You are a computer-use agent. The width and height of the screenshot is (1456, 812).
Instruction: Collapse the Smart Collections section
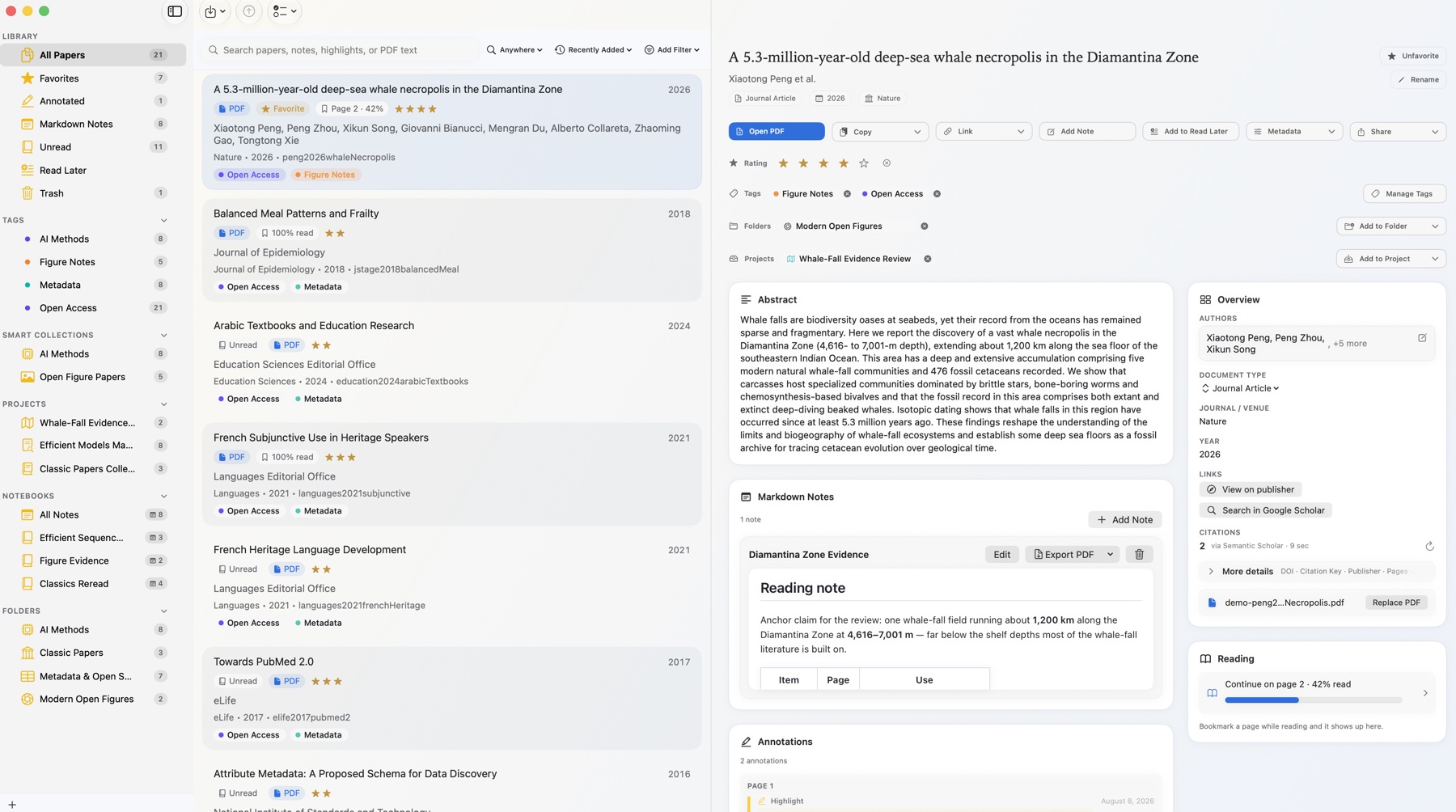(163, 335)
